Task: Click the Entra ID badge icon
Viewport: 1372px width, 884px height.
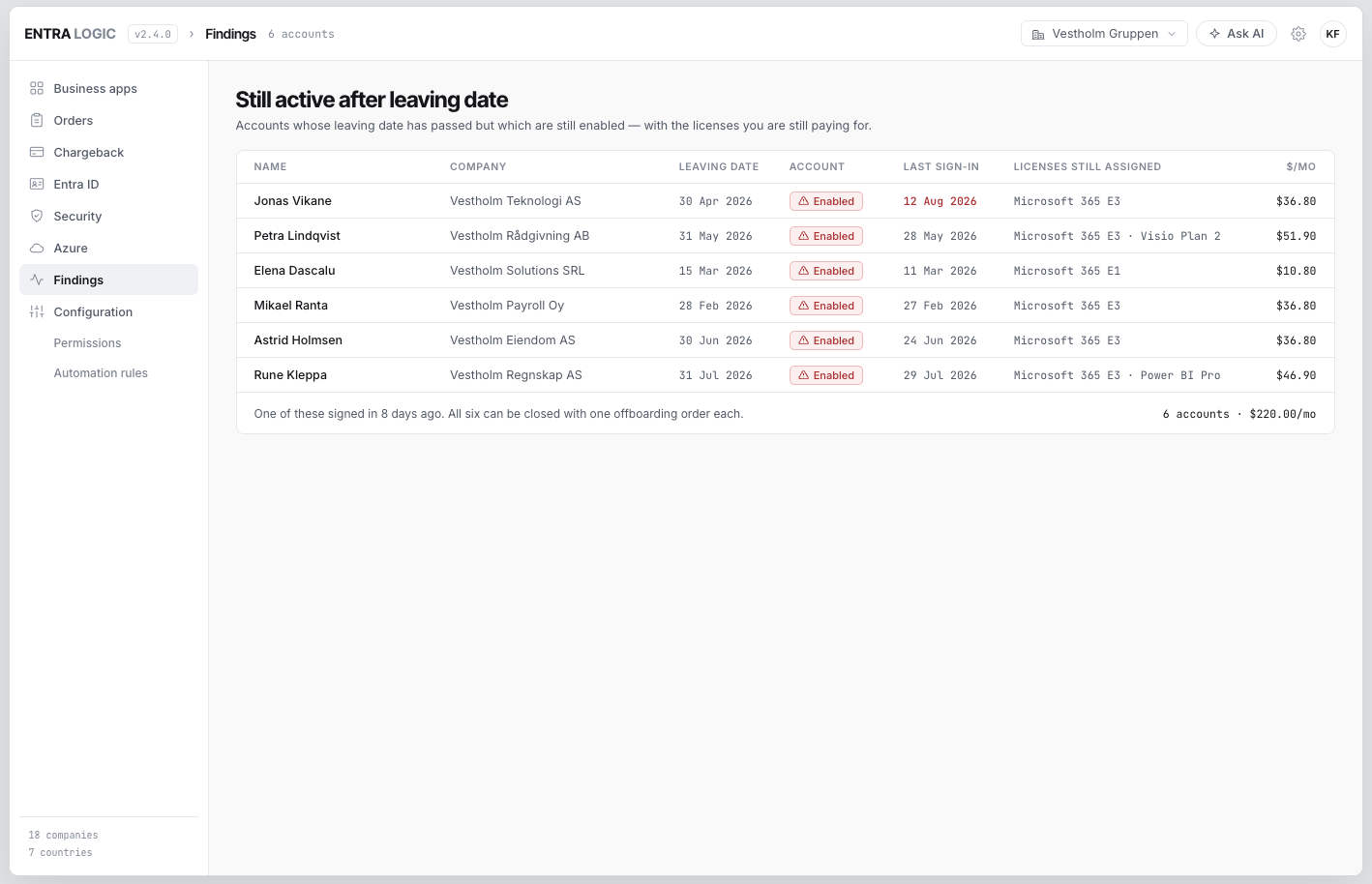Action: (37, 184)
